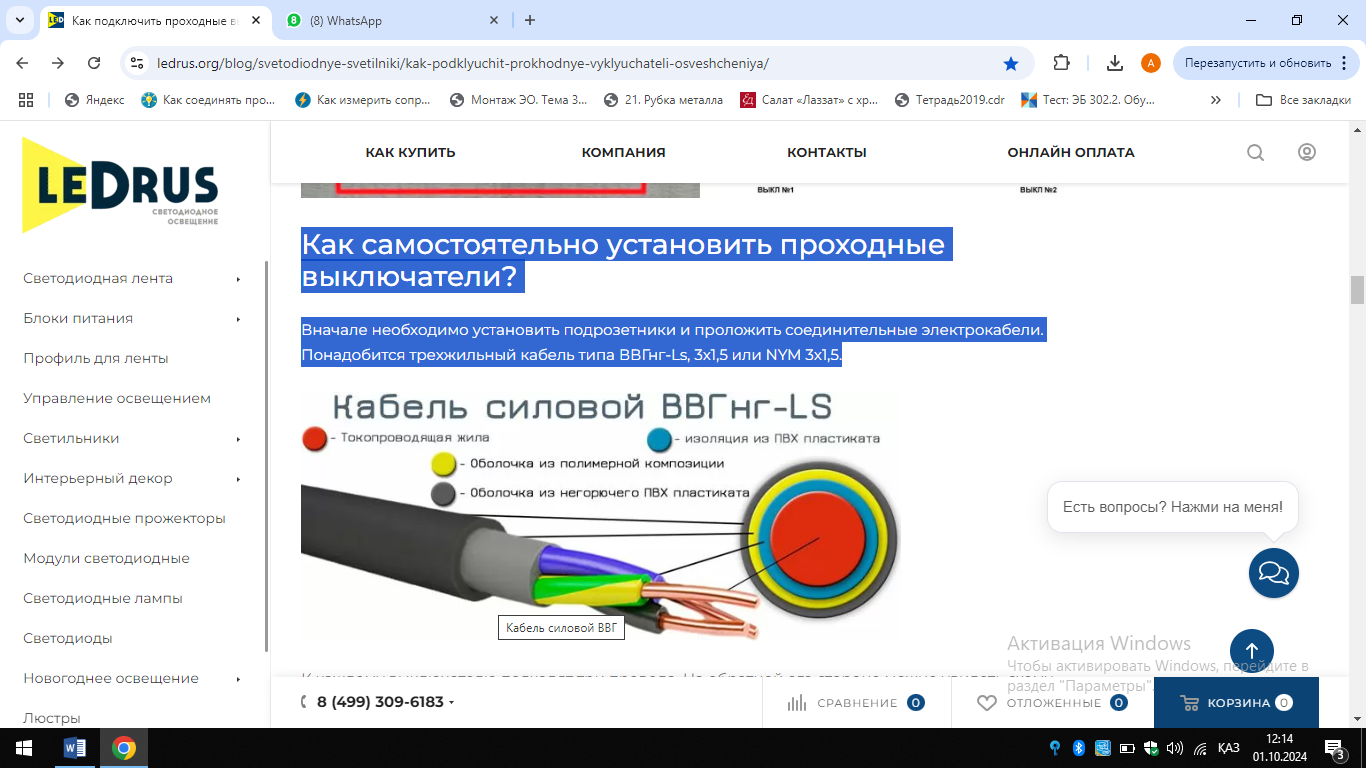Click the Ledrus logo

tap(120, 185)
